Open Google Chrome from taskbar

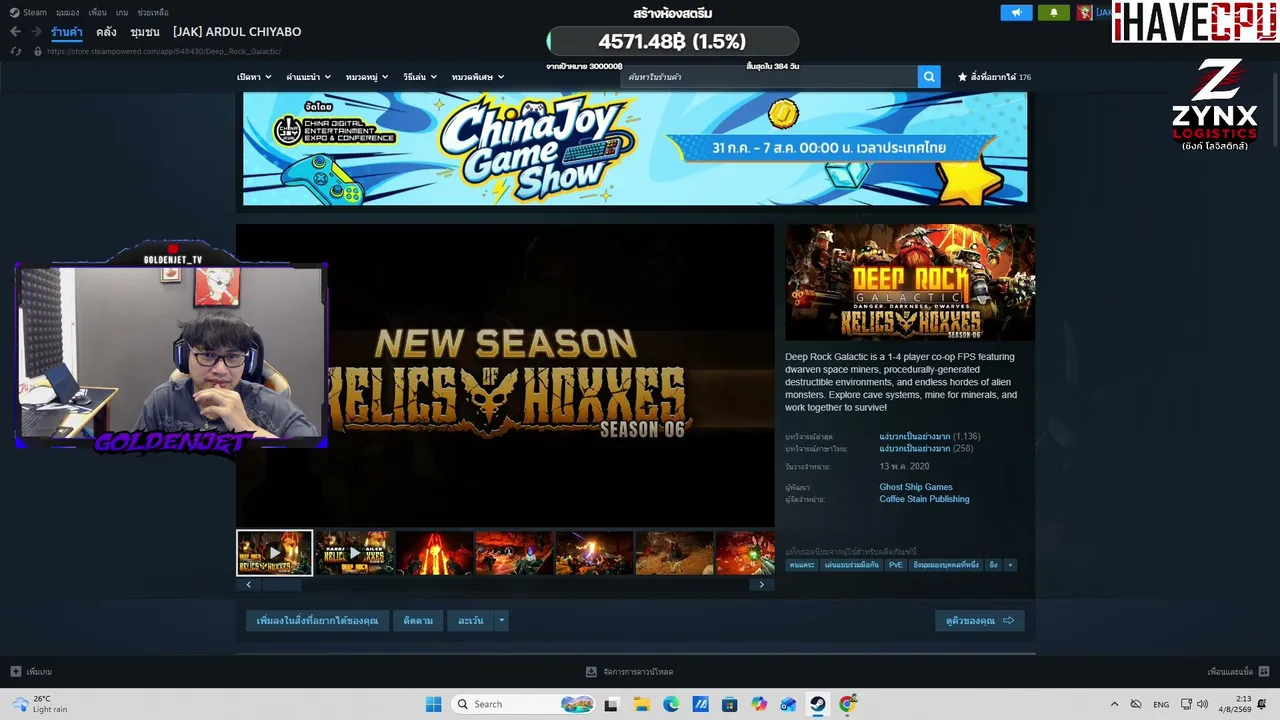848,704
